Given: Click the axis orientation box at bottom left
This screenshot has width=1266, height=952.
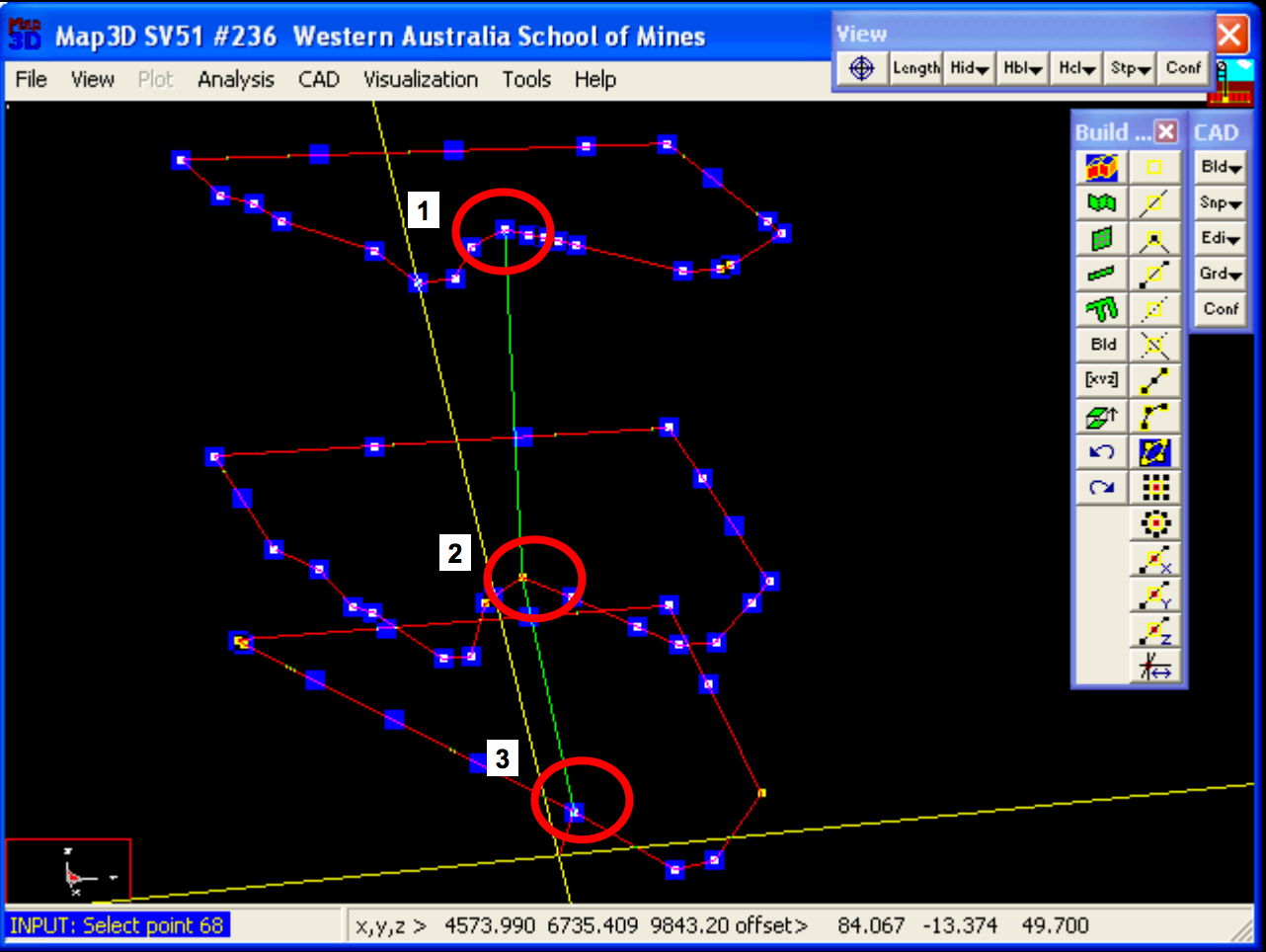Looking at the screenshot, I should [68, 870].
